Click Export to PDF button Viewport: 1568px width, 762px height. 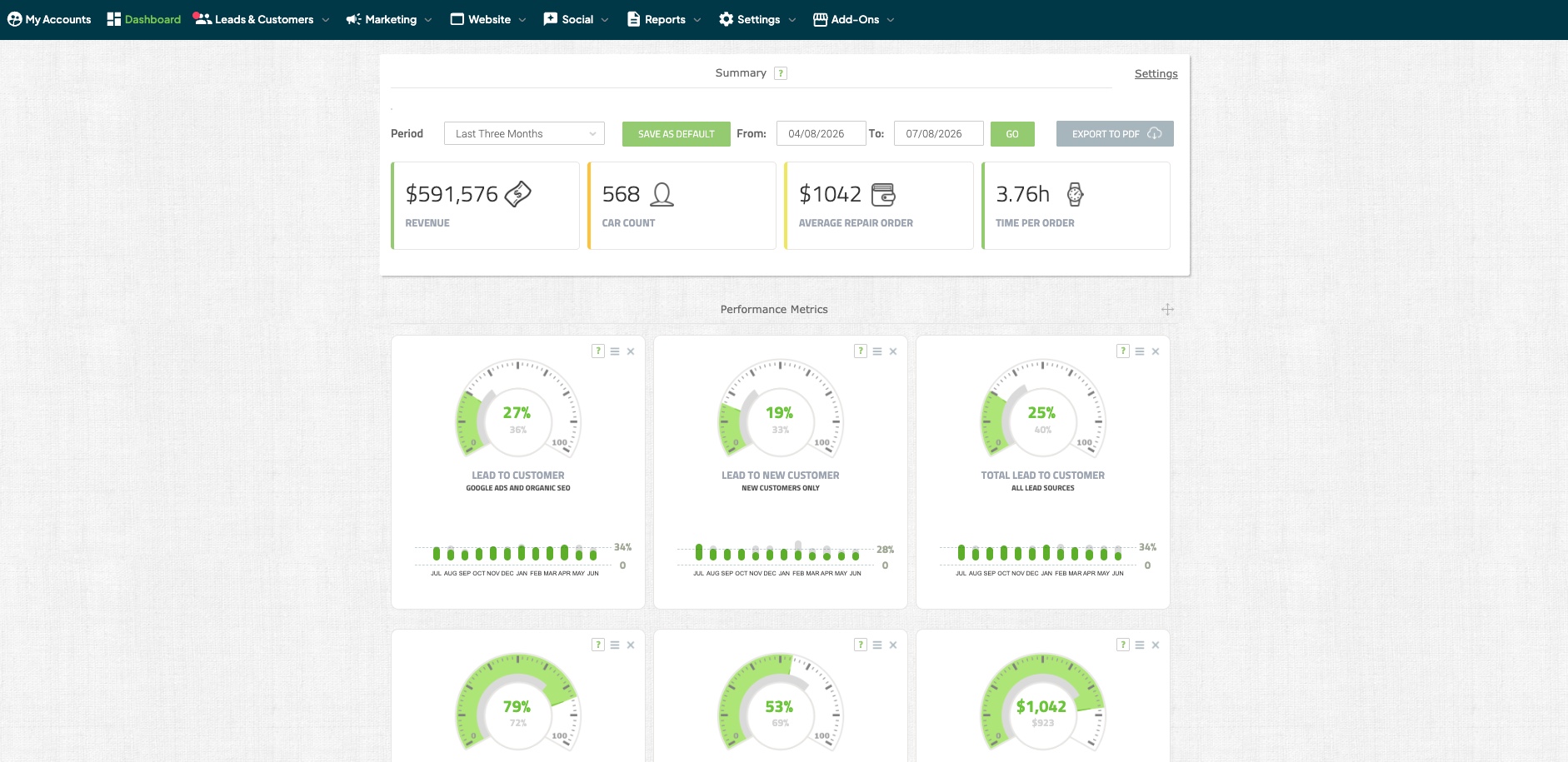1115,134
